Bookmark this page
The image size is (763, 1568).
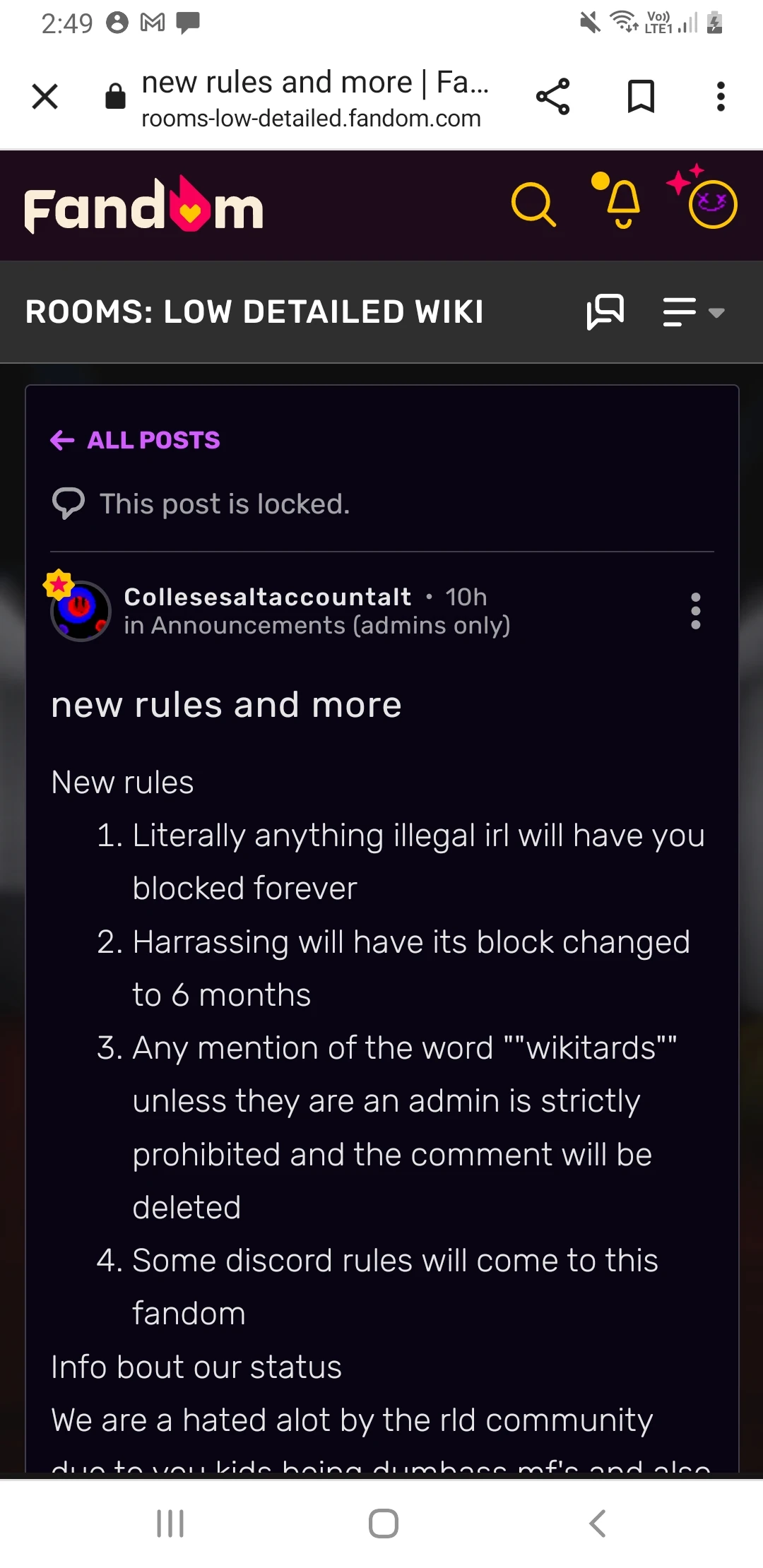tap(639, 97)
